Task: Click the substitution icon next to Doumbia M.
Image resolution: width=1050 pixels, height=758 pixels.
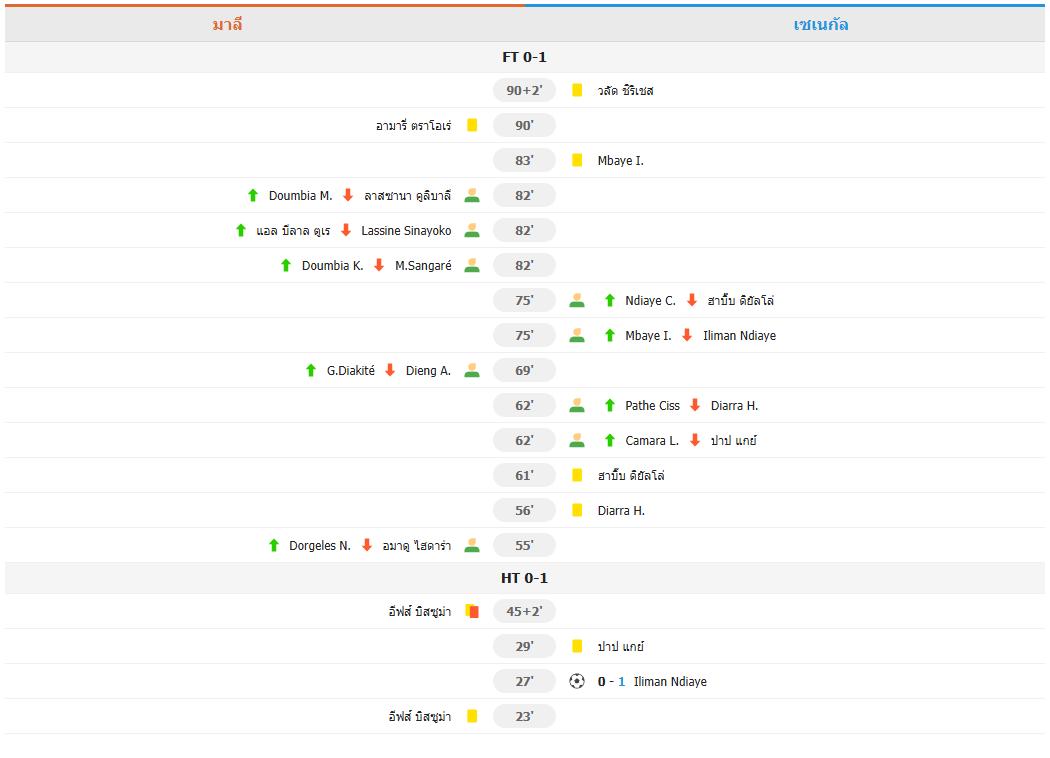Action: pyautogui.click(x=471, y=195)
